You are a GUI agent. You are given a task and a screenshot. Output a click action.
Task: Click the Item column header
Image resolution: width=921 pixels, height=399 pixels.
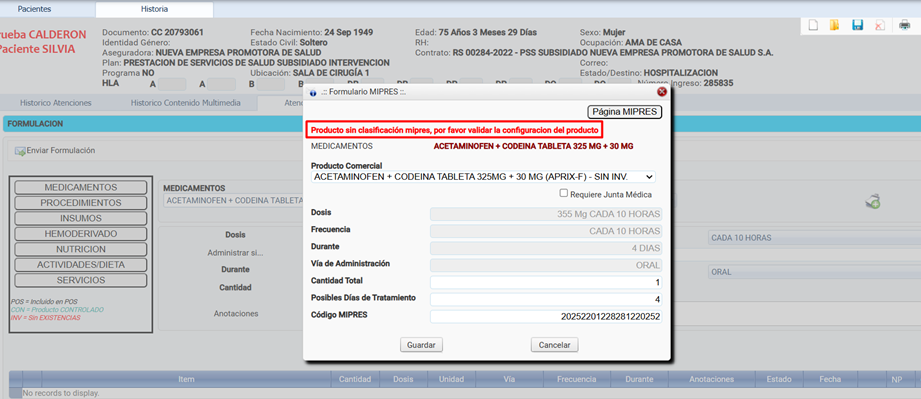coord(186,380)
